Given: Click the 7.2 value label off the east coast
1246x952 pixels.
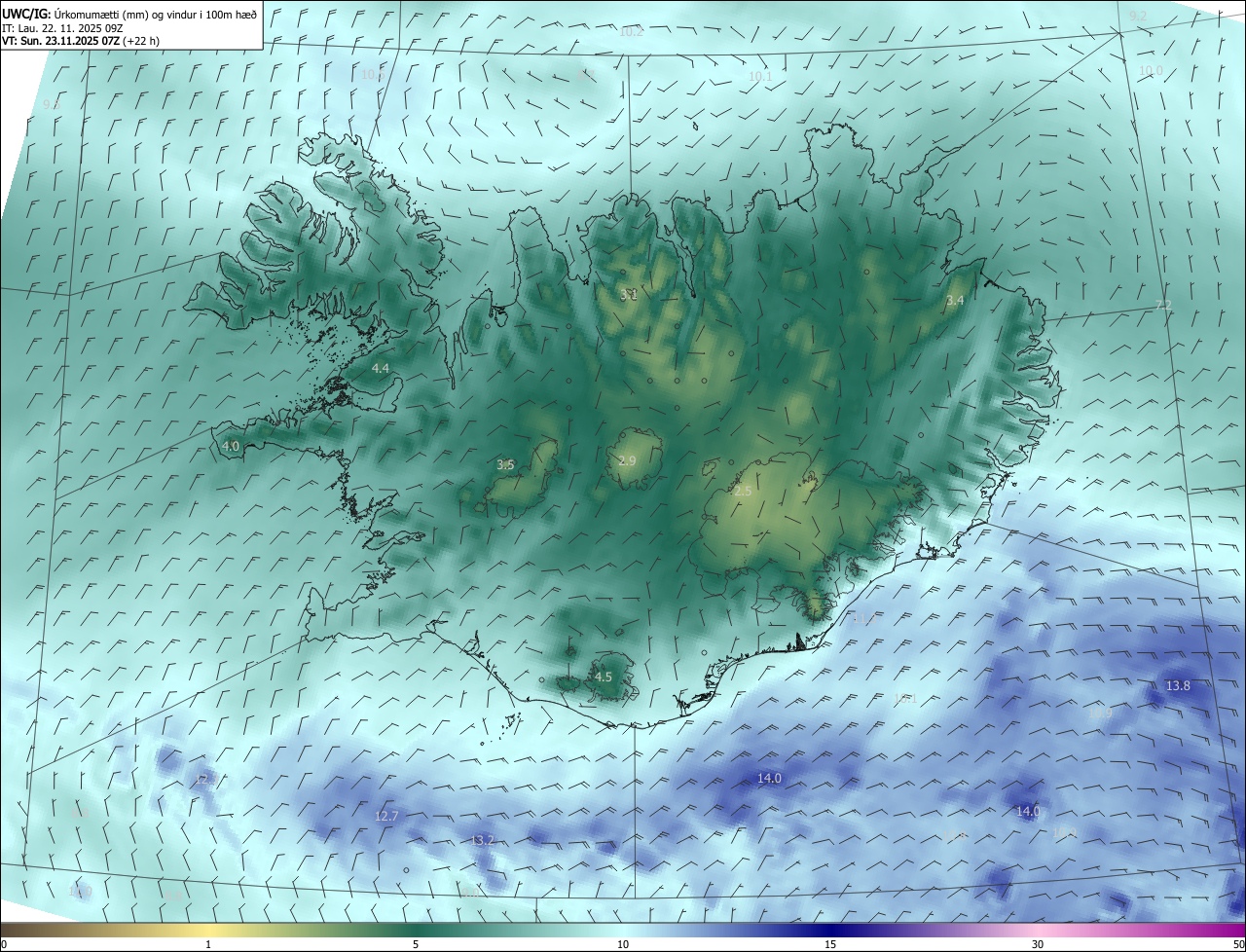Looking at the screenshot, I should [x=1163, y=306].
